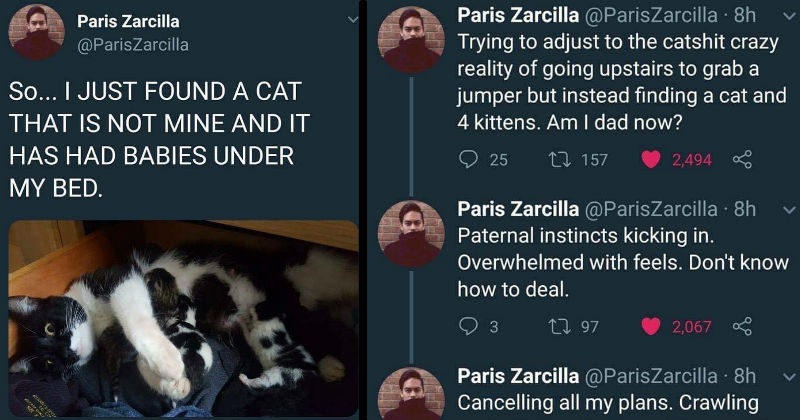
Task: Click the avatar beside 'Cancelling all my plans'
Action: [411, 395]
